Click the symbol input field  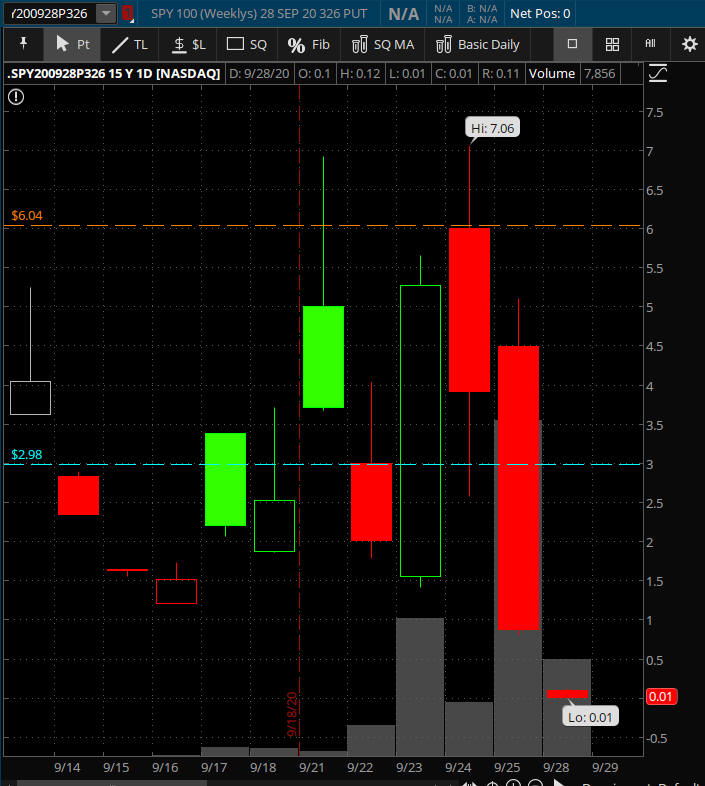(x=49, y=14)
